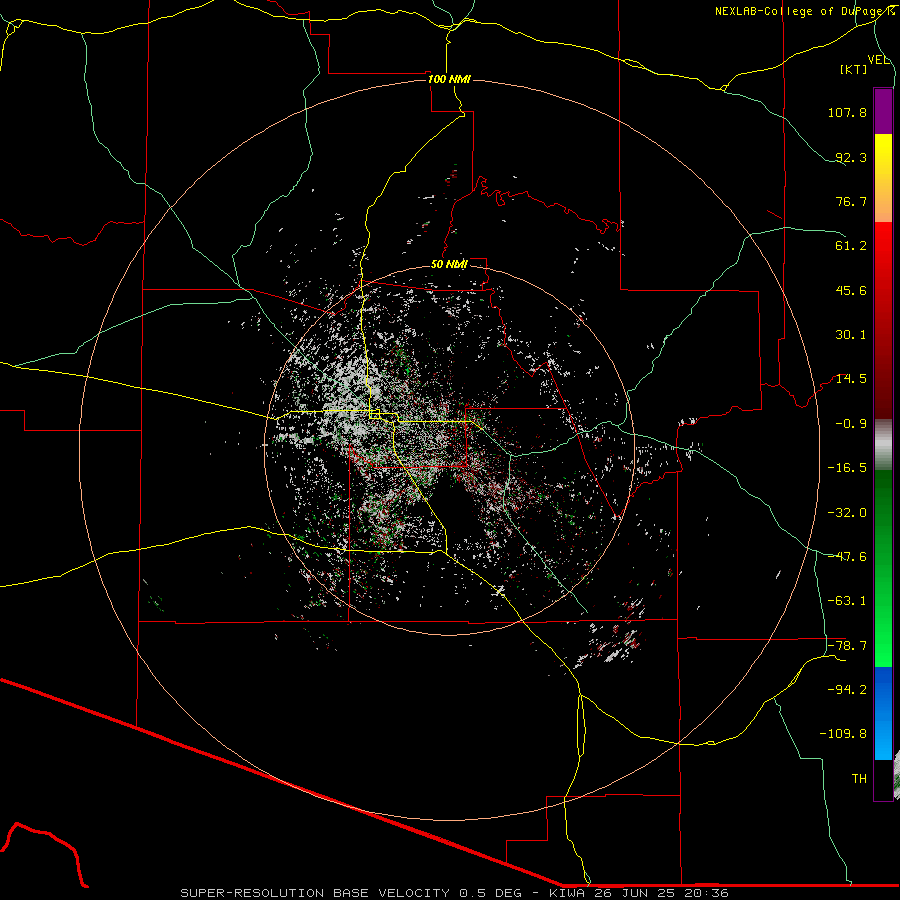
Task: Click the 30.1 legend value
Action: [x=851, y=335]
